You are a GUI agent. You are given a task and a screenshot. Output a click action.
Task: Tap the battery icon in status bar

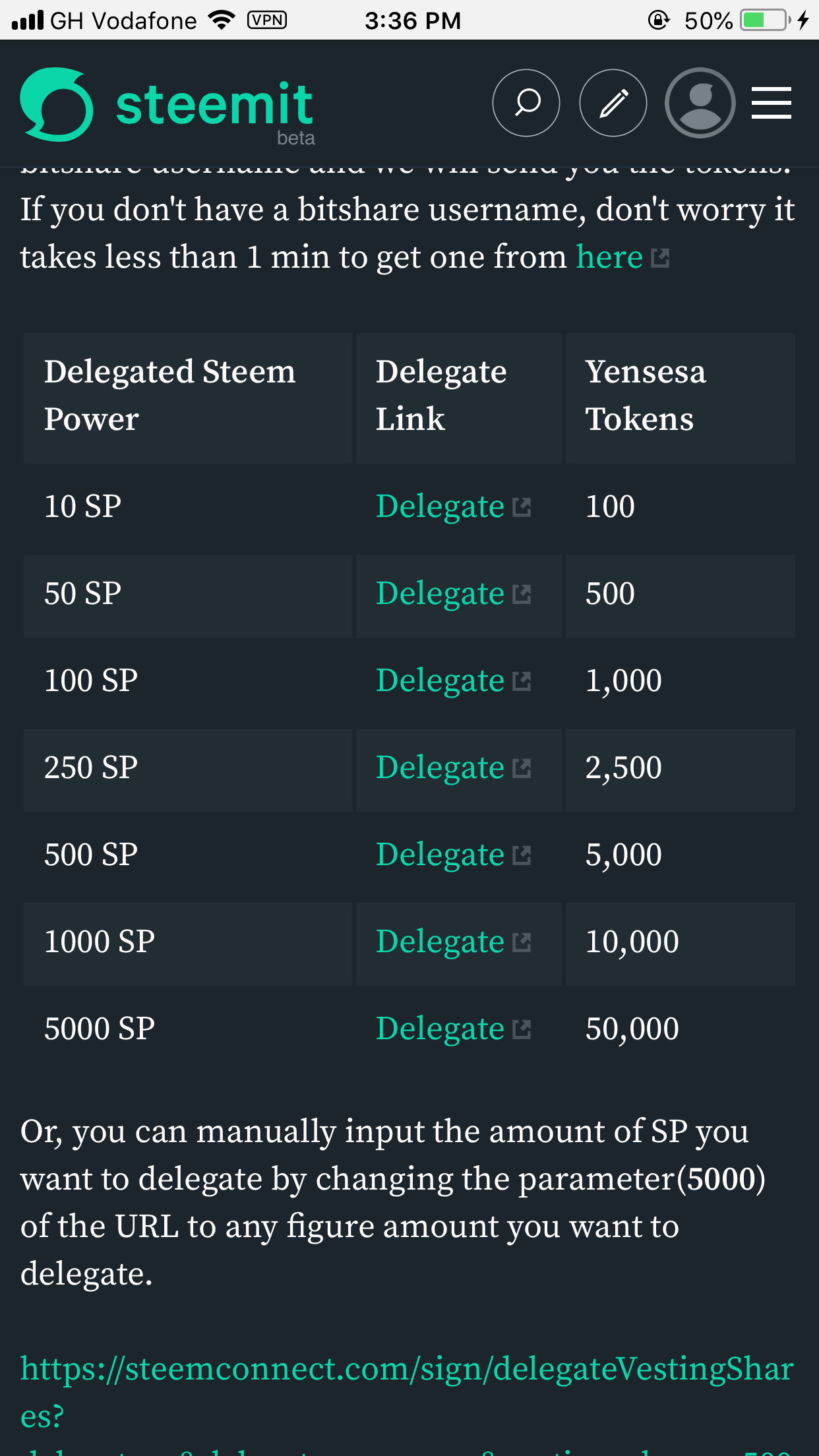pyautogui.click(x=765, y=20)
